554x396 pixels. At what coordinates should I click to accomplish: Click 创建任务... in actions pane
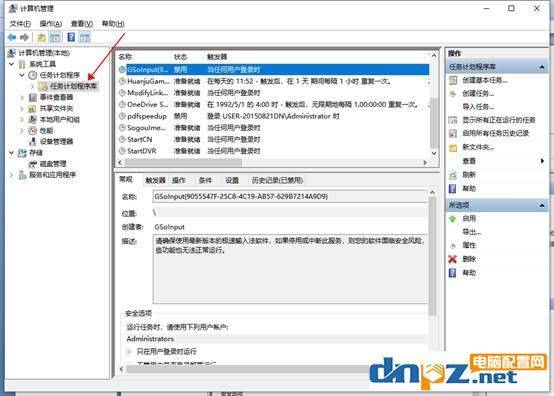(478, 94)
